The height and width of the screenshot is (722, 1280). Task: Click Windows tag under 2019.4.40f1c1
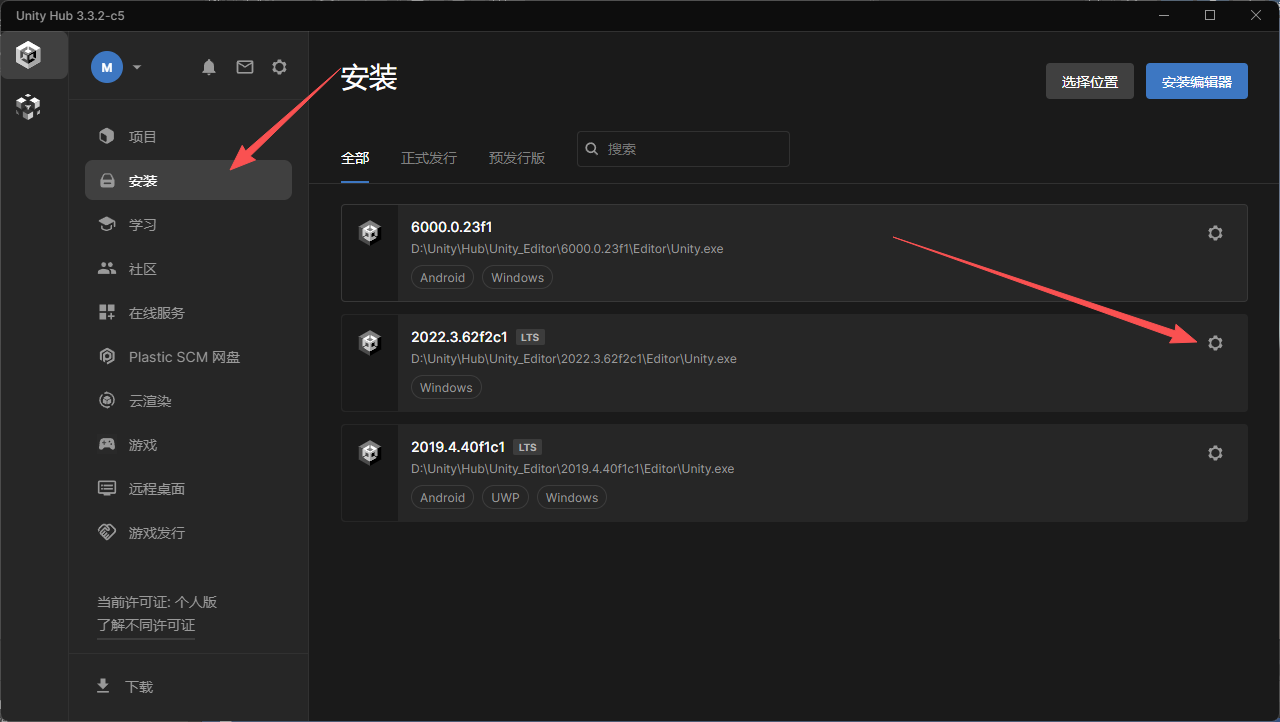coord(572,498)
